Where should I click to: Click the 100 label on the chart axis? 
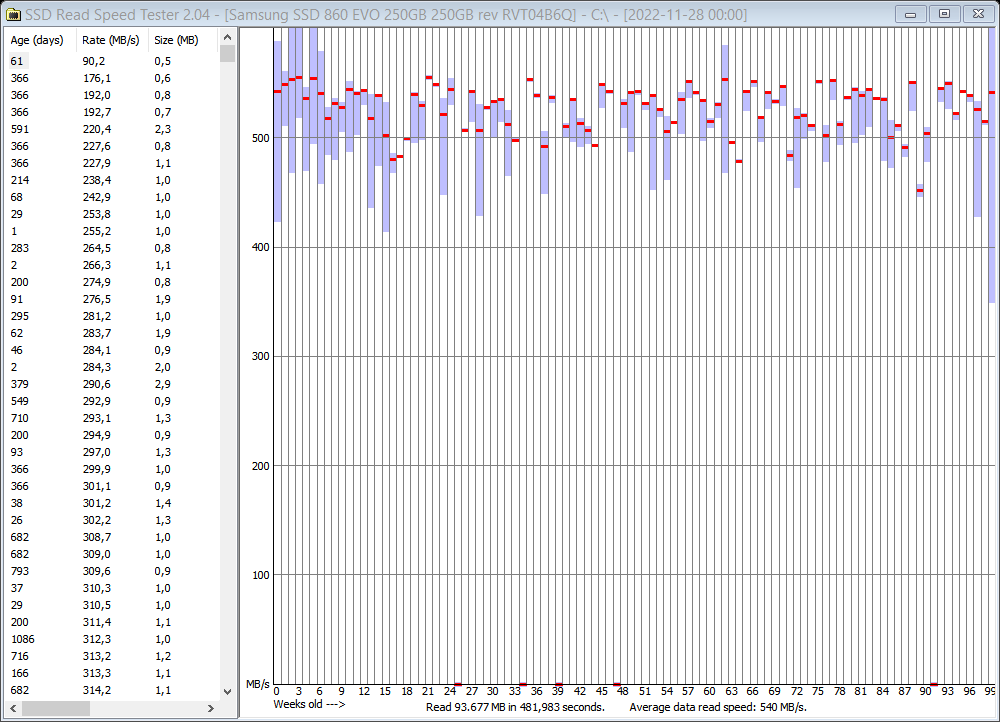pos(261,575)
